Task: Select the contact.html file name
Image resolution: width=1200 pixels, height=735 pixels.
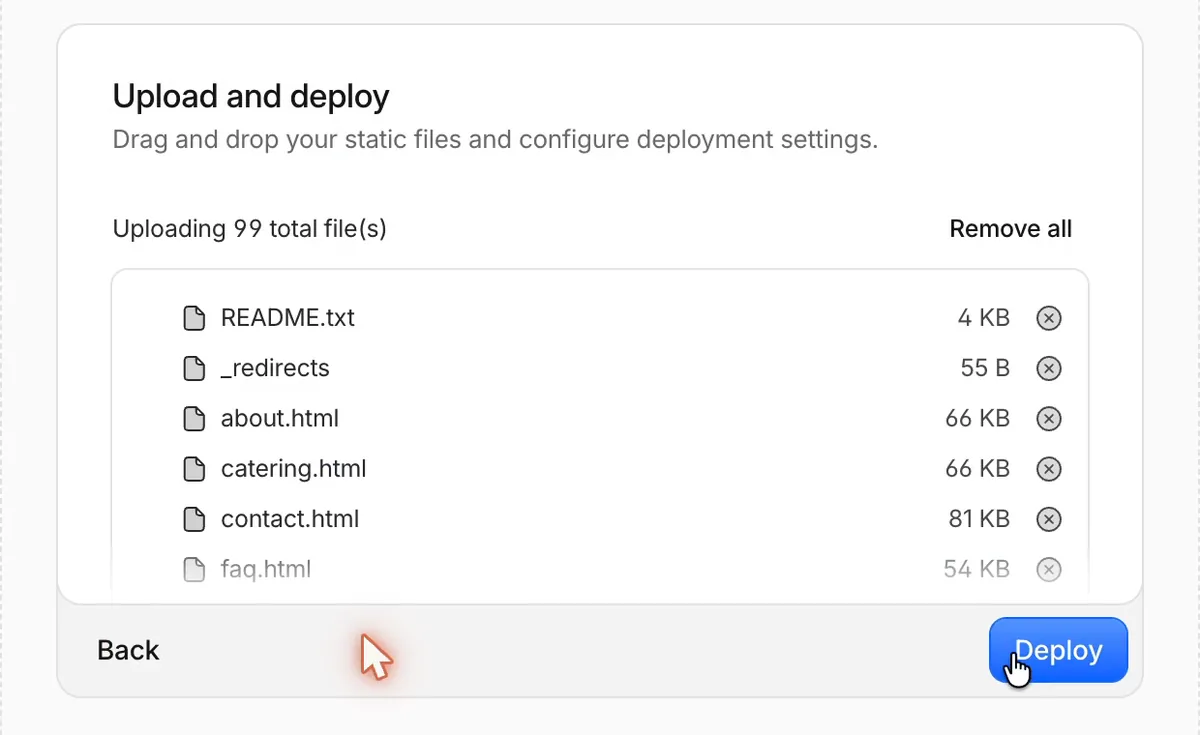Action: tap(290, 519)
